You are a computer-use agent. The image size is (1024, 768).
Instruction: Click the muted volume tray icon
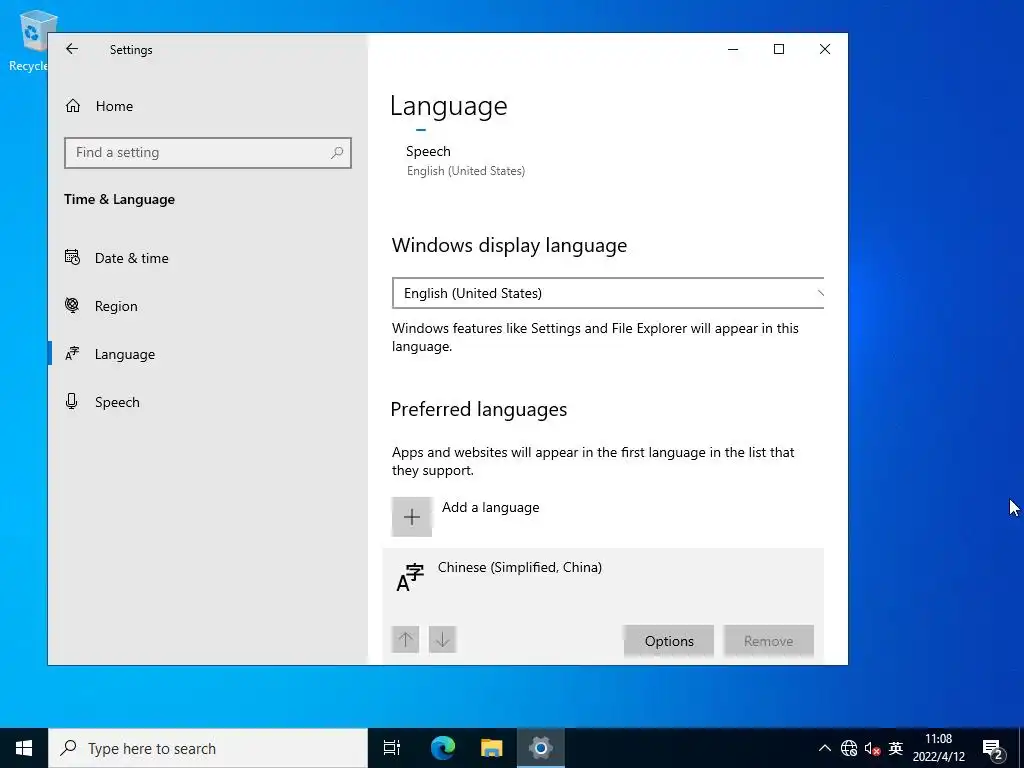(872, 748)
